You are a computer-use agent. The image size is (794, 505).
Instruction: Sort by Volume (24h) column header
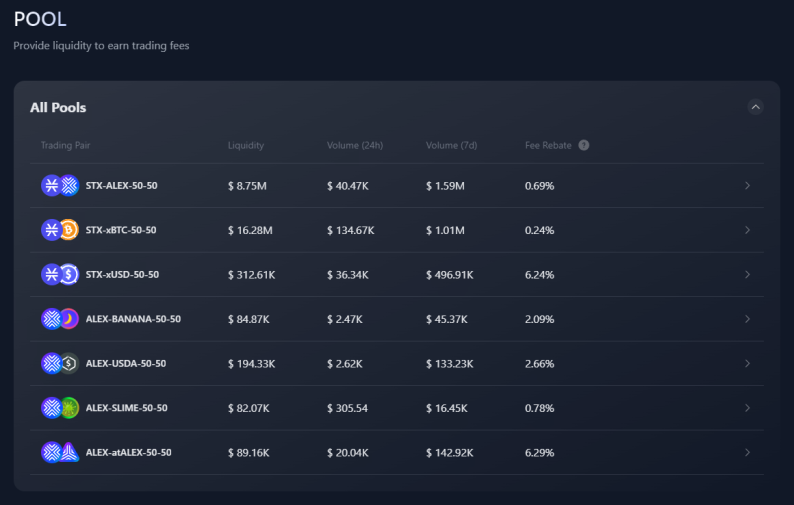[355, 145]
